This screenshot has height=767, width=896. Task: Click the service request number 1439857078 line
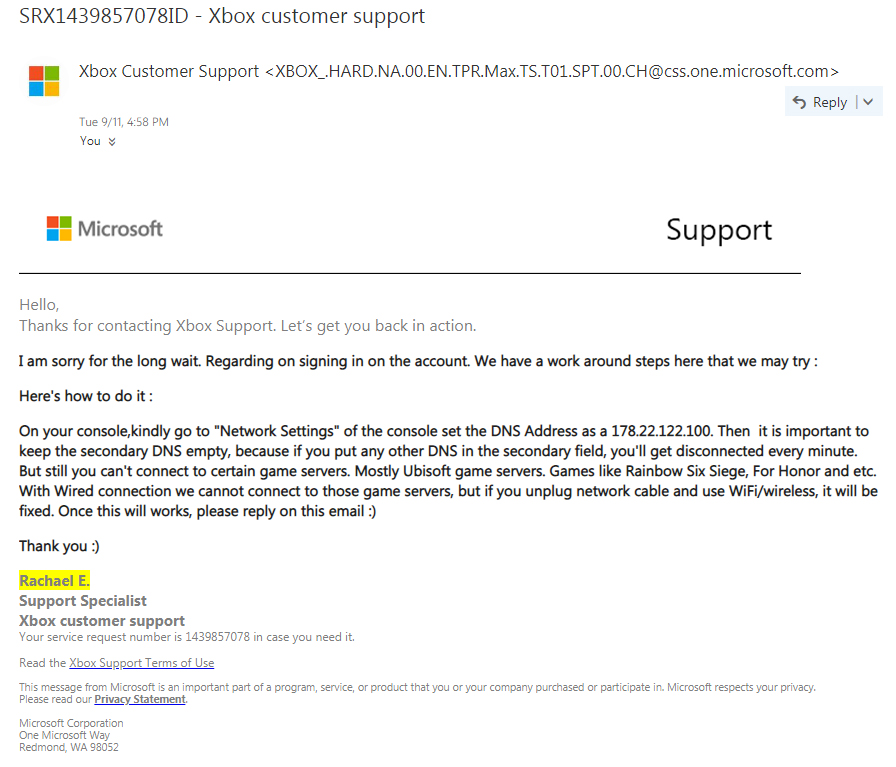pos(187,637)
